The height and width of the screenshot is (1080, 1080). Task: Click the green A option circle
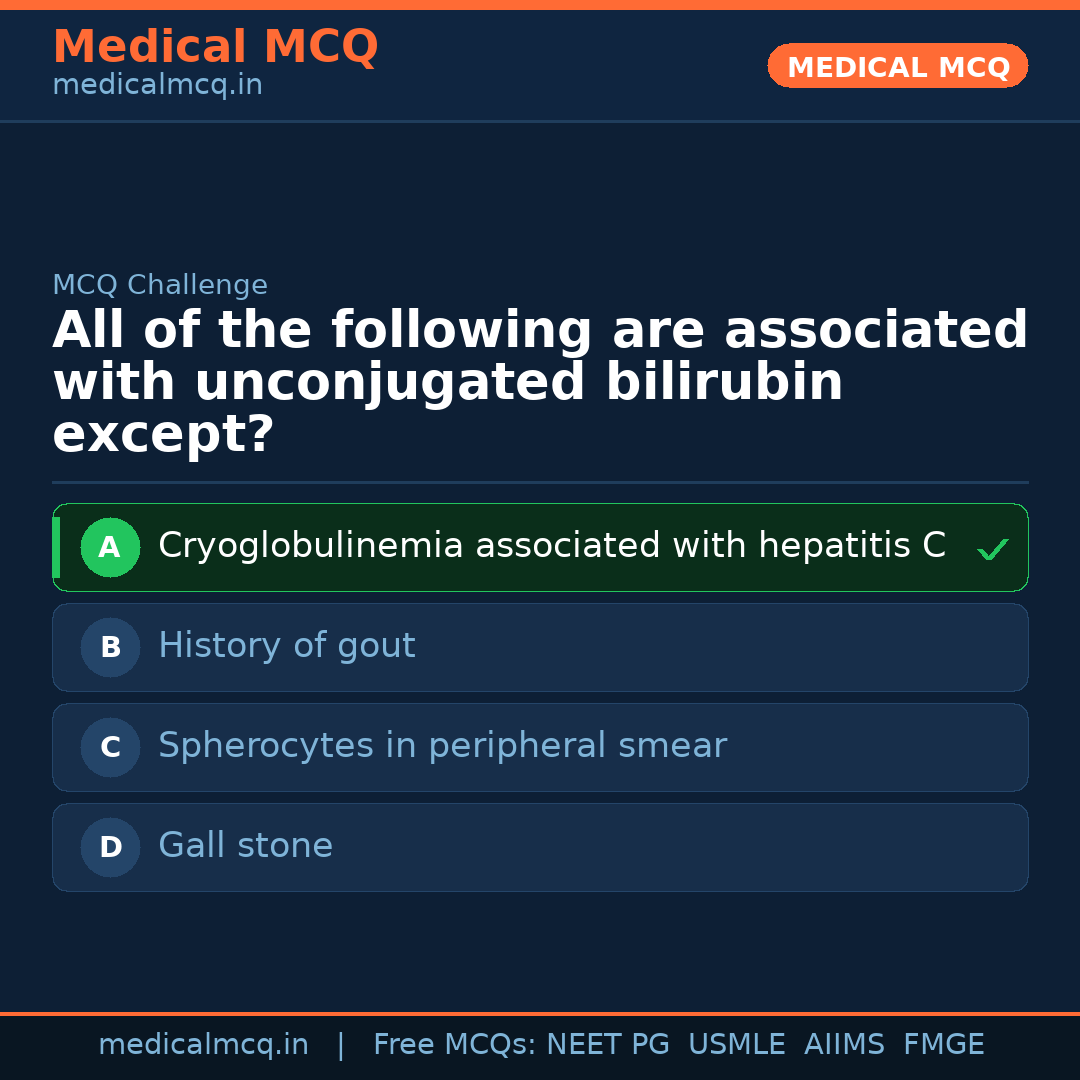tap(110, 547)
